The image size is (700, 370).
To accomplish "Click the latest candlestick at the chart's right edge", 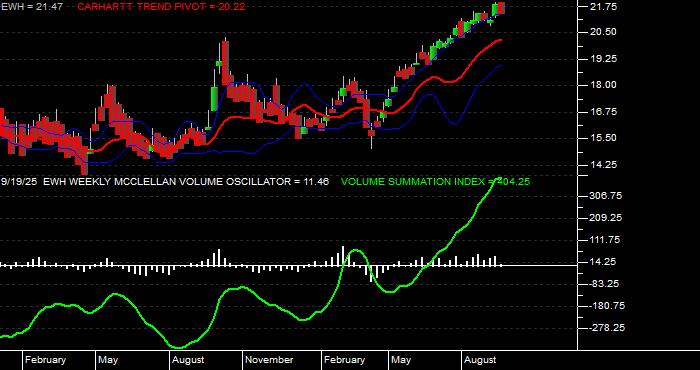I will [x=501, y=8].
